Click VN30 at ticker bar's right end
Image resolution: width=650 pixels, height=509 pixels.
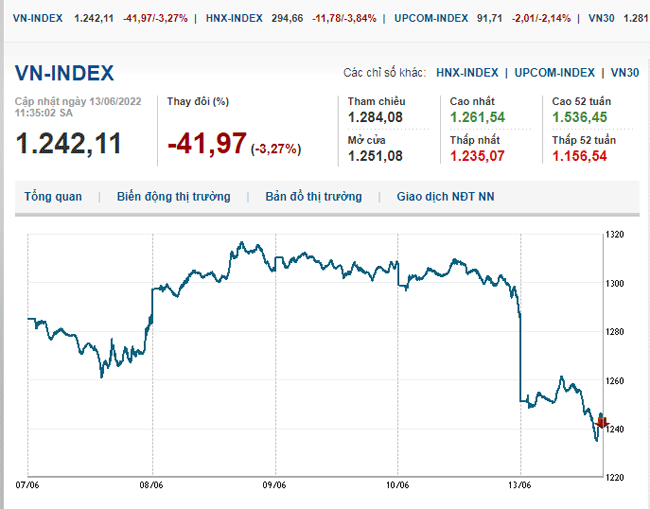pos(602,18)
